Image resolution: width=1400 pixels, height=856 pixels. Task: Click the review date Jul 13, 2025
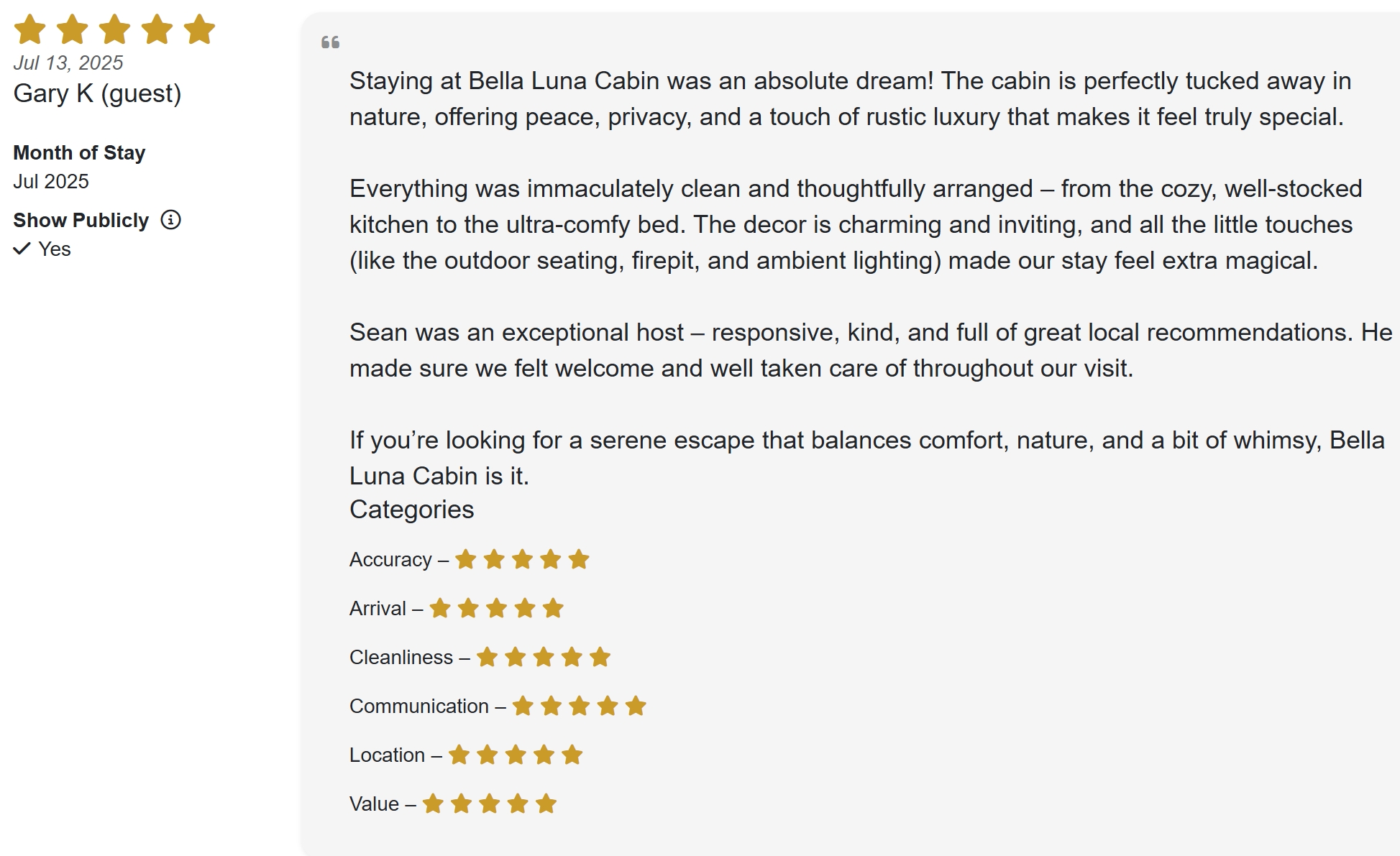coord(68,63)
